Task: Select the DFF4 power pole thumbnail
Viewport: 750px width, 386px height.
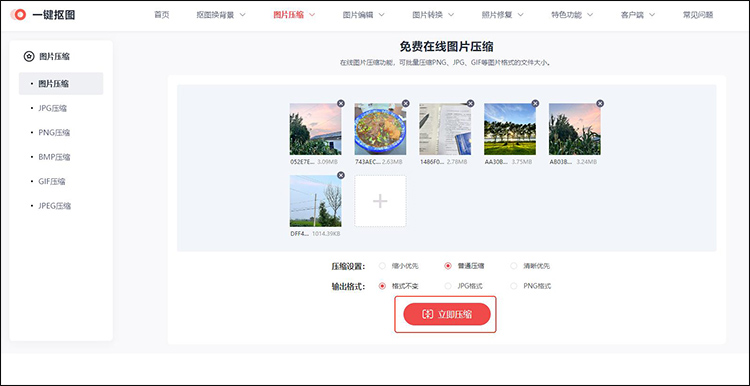Action: (x=315, y=201)
